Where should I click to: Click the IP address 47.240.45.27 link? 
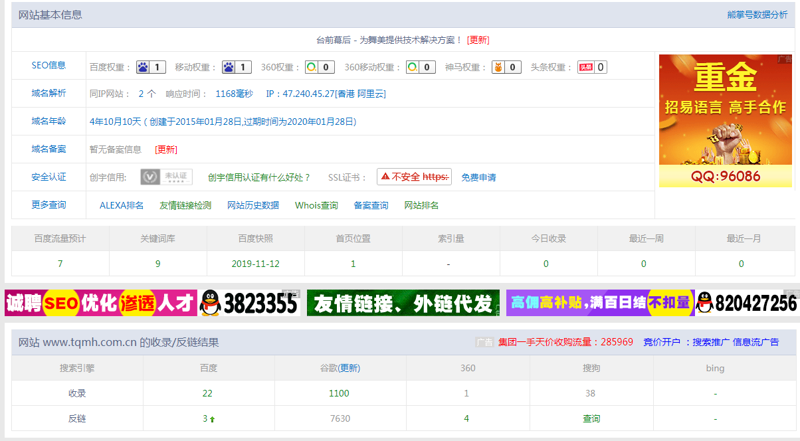[x=326, y=93]
